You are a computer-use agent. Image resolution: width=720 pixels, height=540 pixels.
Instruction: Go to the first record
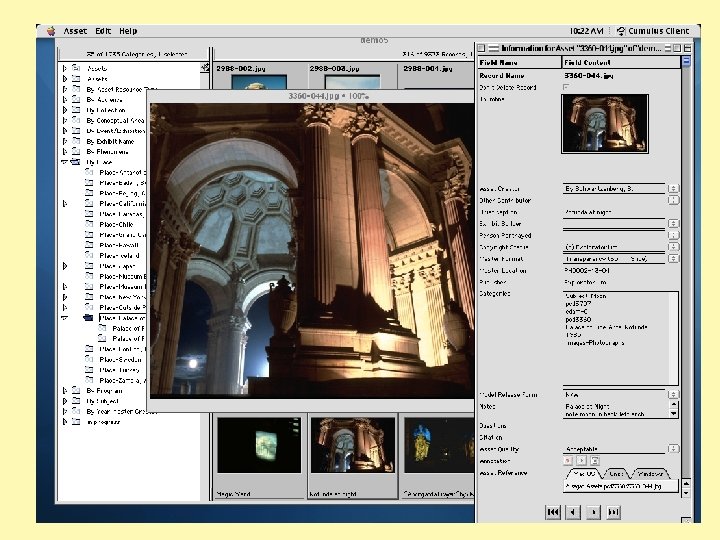(x=552, y=511)
